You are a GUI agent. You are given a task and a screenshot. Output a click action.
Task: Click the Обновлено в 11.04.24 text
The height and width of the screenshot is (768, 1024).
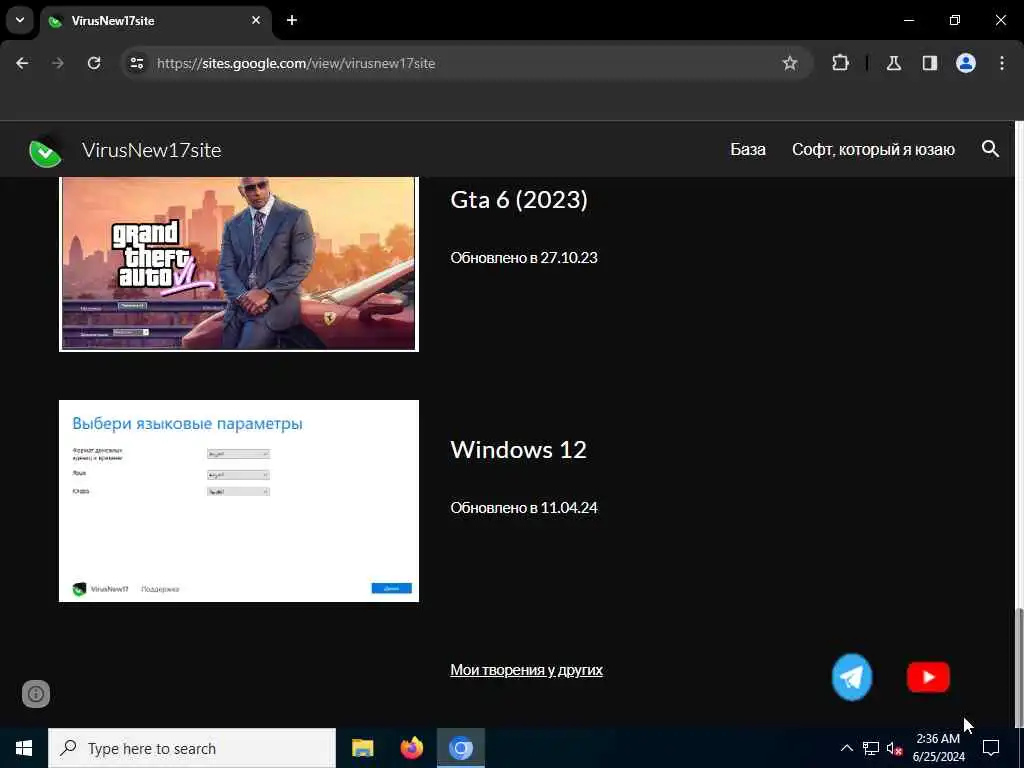pyautogui.click(x=524, y=507)
